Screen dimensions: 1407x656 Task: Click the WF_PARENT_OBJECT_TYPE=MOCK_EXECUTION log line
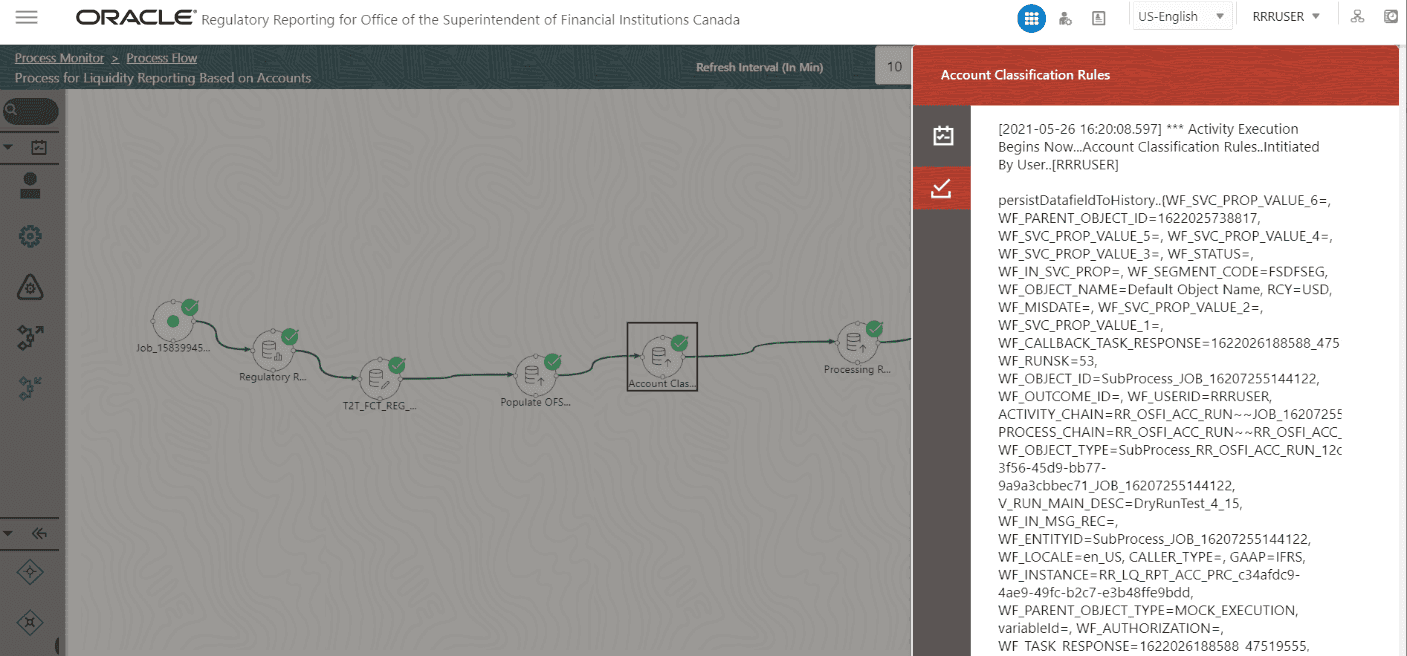[1147, 611]
